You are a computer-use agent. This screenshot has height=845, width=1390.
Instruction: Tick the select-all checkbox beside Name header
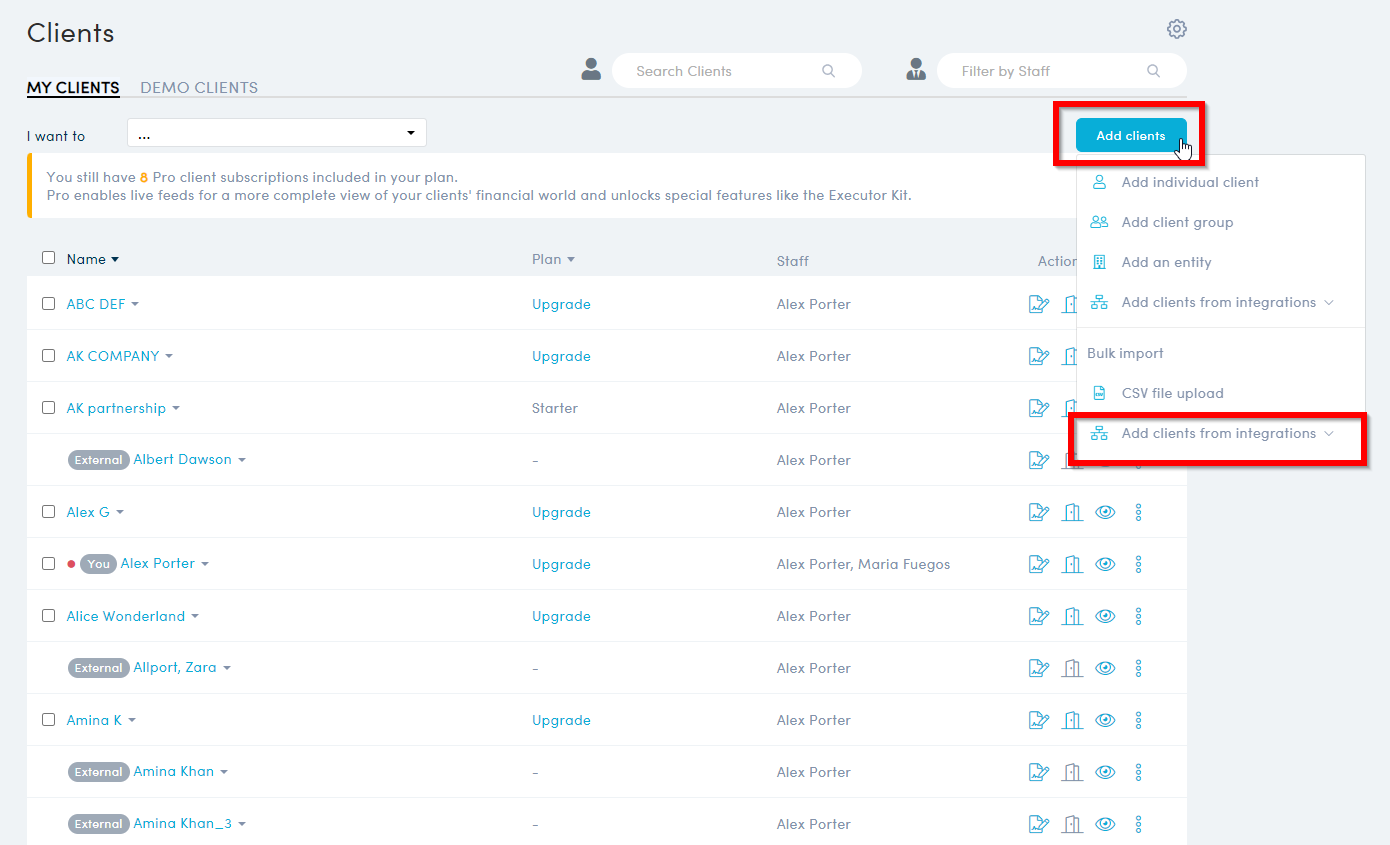pos(48,258)
